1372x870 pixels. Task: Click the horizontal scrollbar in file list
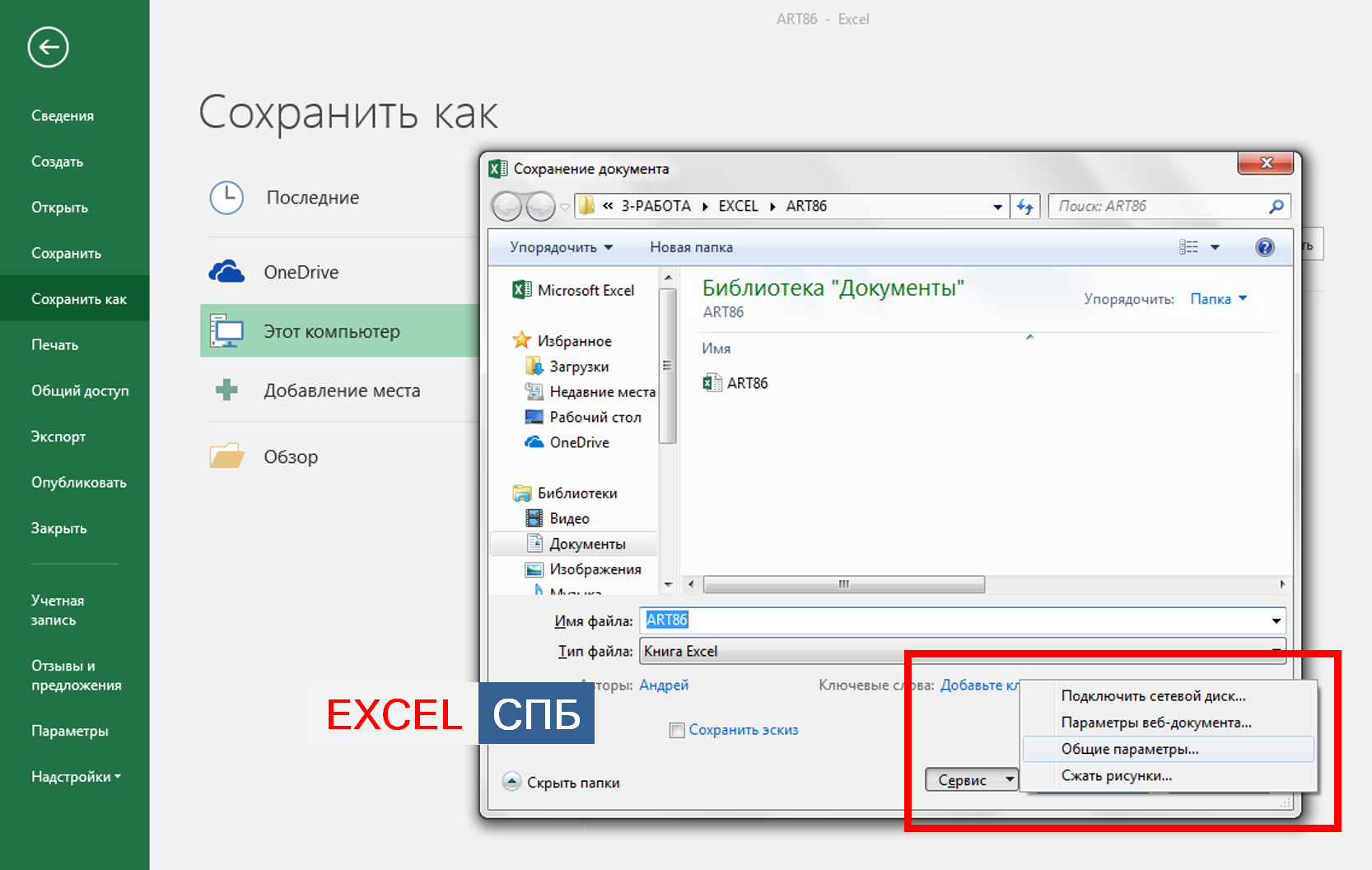tap(843, 584)
